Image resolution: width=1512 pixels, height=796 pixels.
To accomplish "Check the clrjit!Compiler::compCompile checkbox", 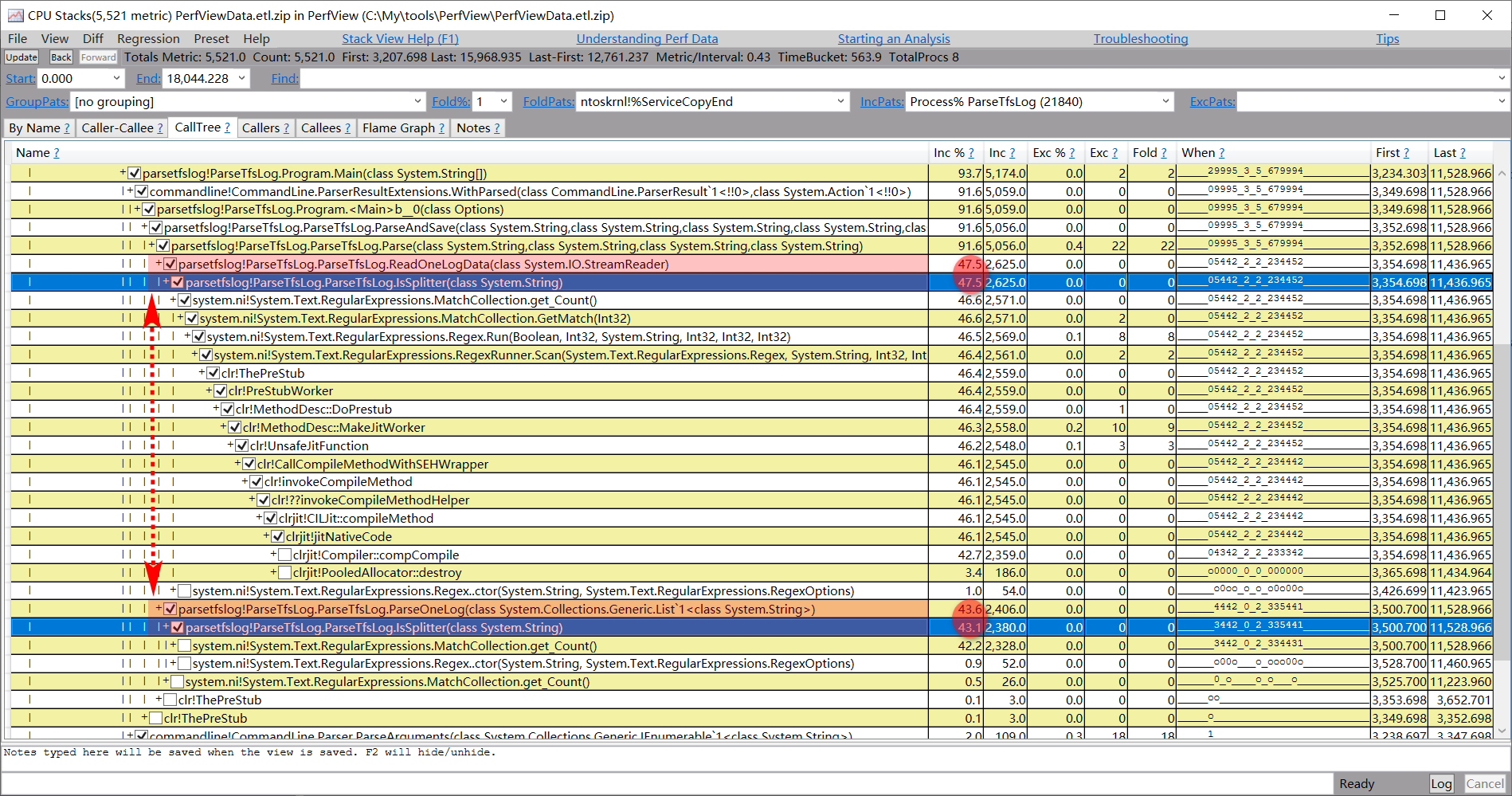I will (285, 555).
